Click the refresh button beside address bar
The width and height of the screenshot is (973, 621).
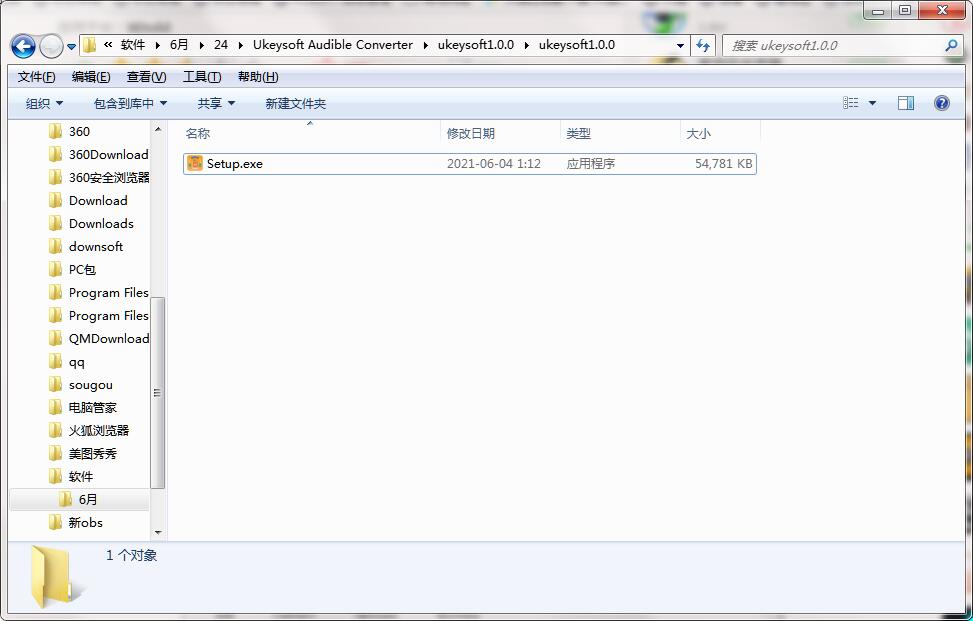(x=702, y=45)
